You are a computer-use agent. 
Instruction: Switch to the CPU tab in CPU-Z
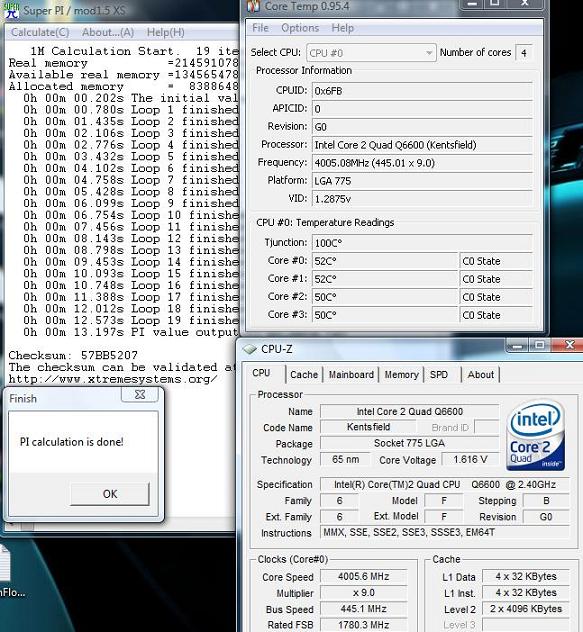261,373
